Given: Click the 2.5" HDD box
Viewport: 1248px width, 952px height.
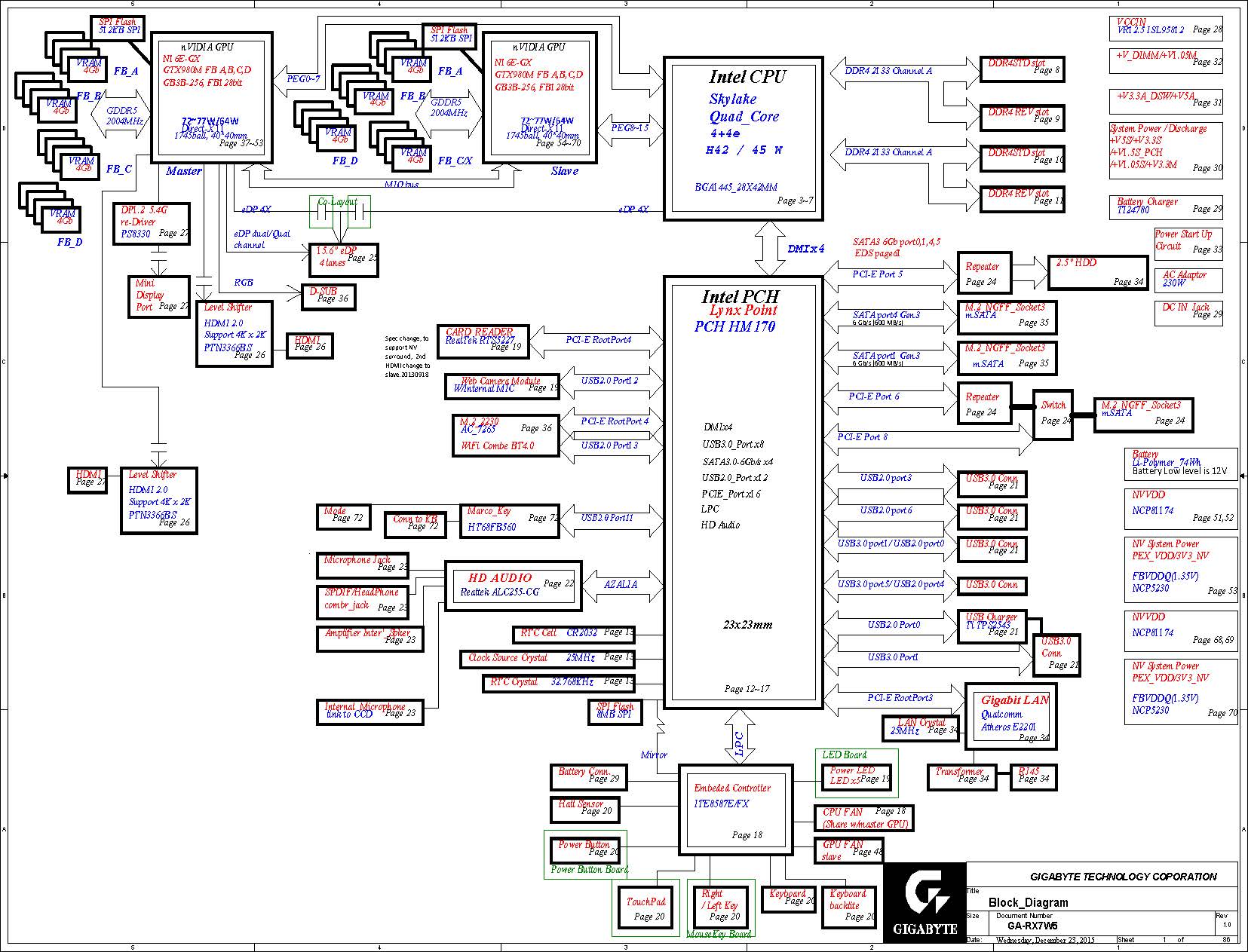Looking at the screenshot, I should 1098,273.
